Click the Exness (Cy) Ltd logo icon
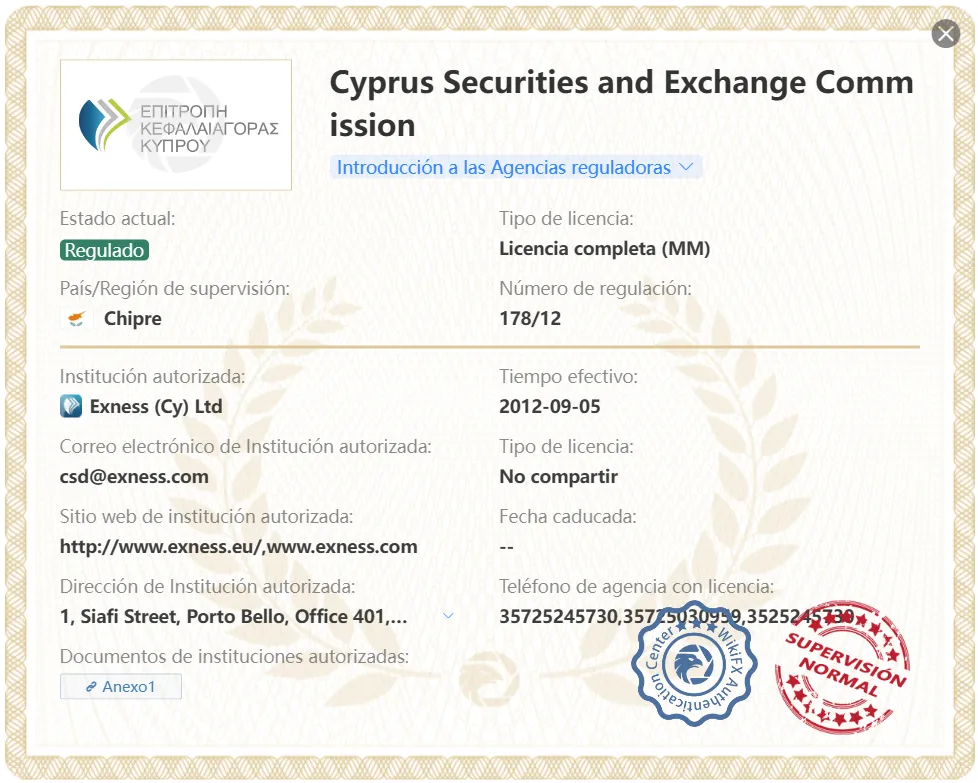 71,406
